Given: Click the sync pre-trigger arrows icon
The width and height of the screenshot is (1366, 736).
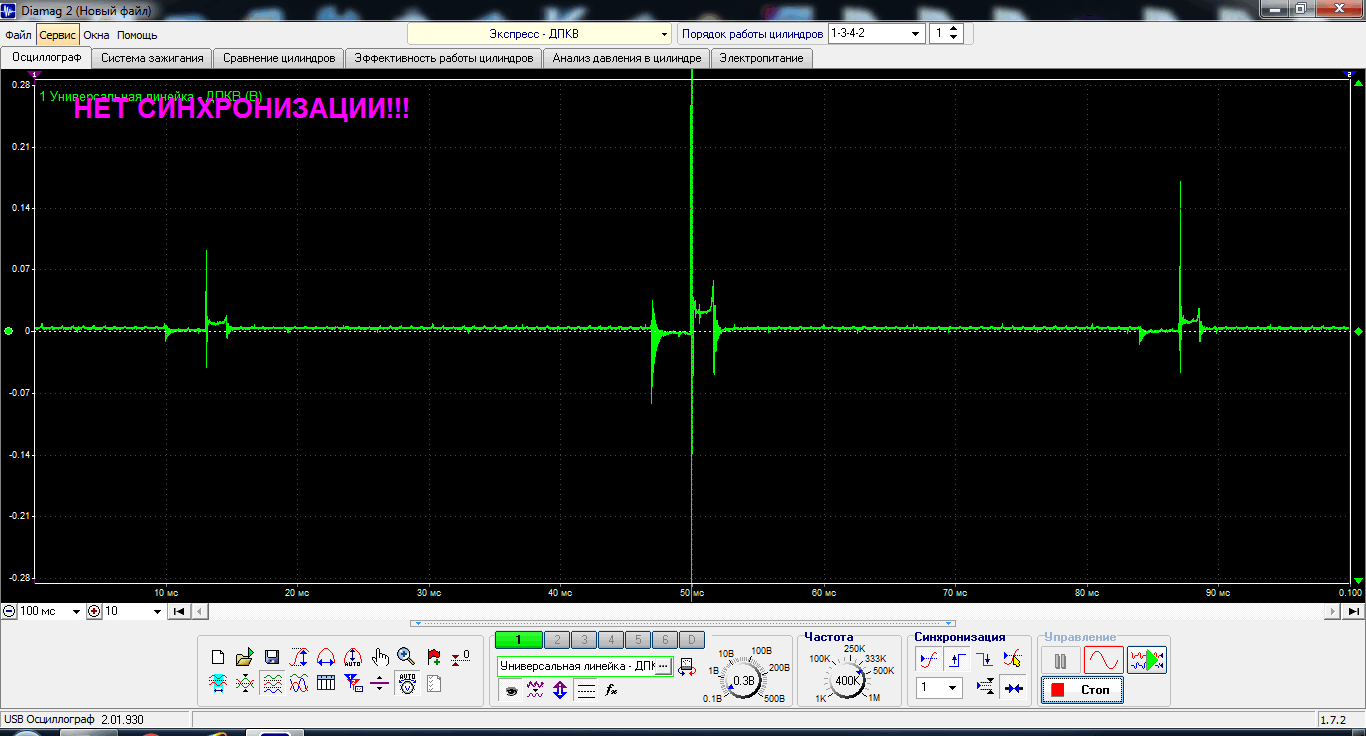Looking at the screenshot, I should pyautogui.click(x=985, y=688).
